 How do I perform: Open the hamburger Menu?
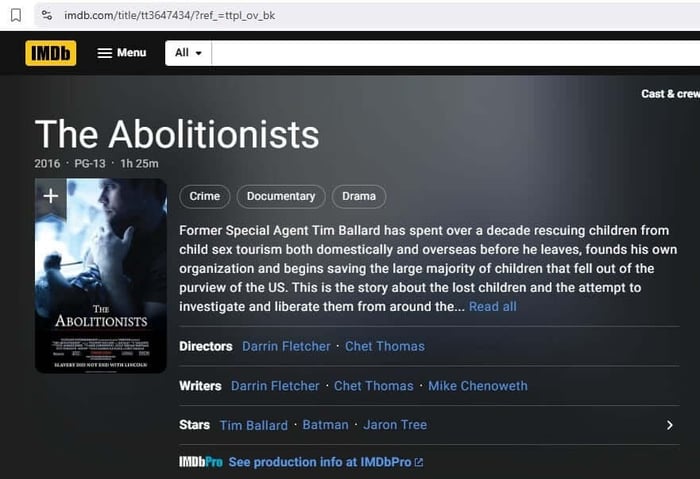[121, 53]
